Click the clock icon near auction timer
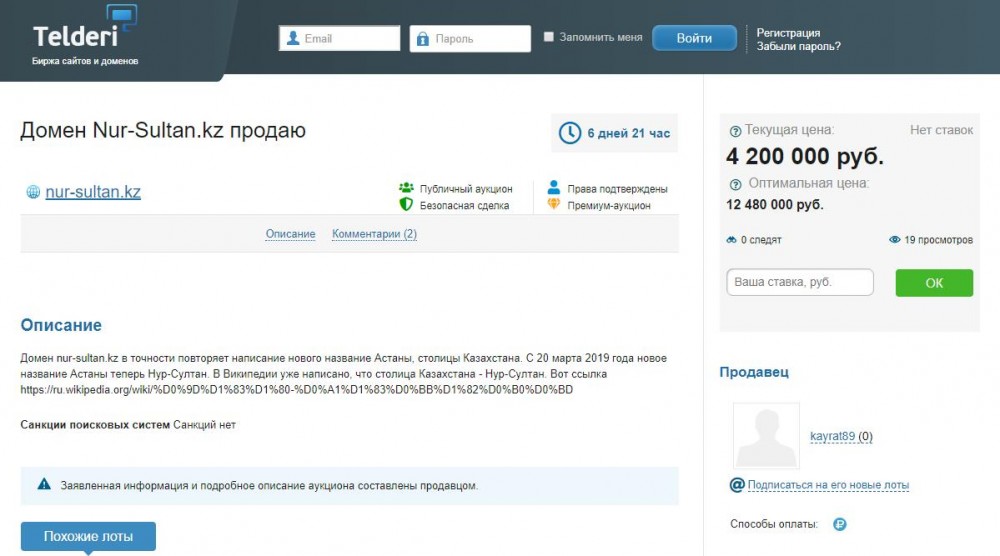The width and height of the screenshot is (1000, 556). coord(569,133)
